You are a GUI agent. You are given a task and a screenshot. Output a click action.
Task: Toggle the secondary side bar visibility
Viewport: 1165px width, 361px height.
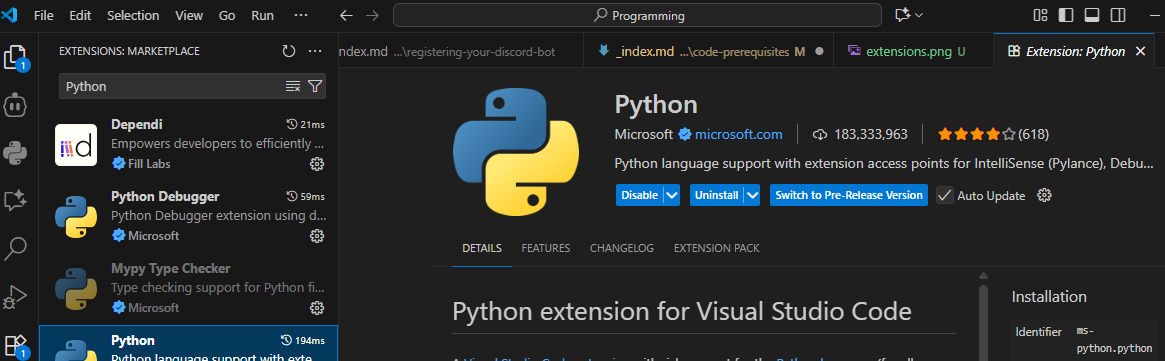click(x=1117, y=15)
